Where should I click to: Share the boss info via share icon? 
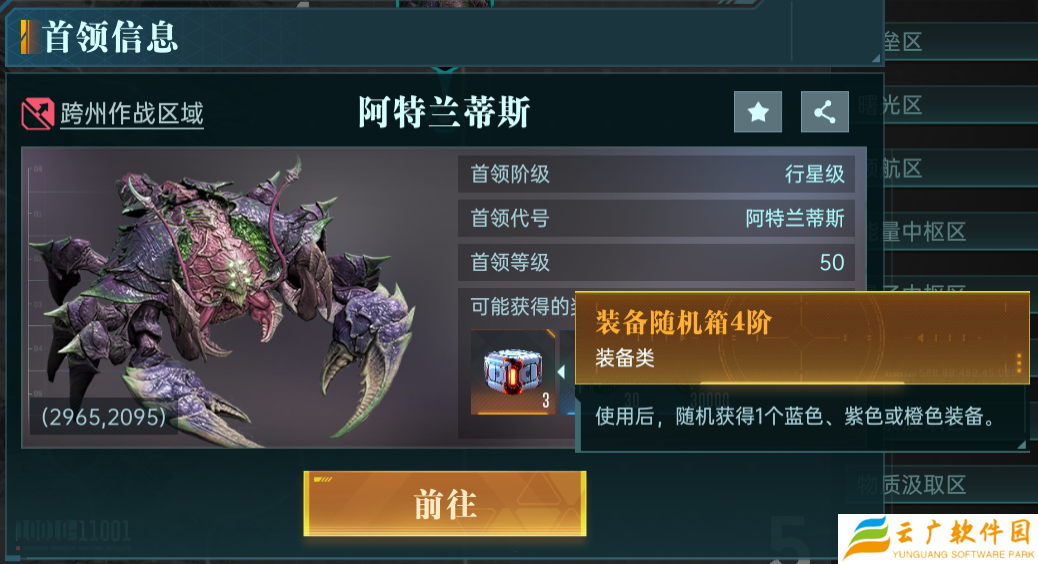coord(825,112)
